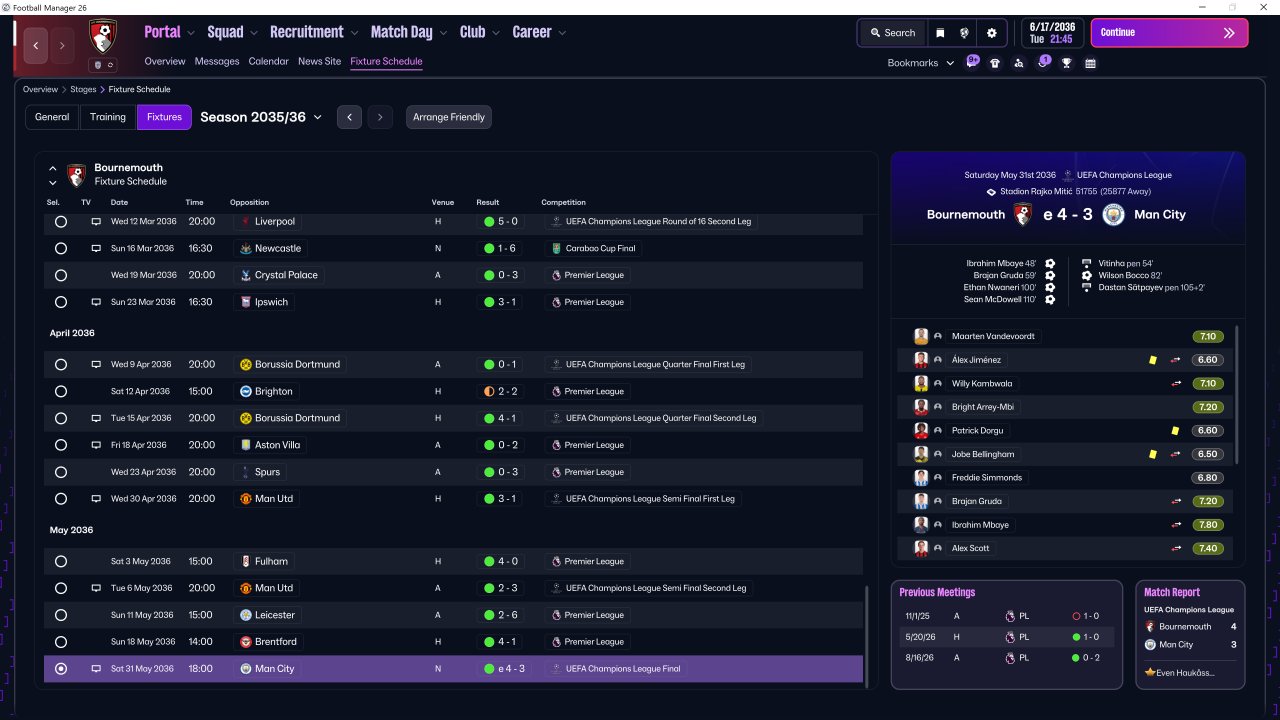Click the Arrange Friendly button
Viewport: 1280px width, 720px height.
coord(448,117)
